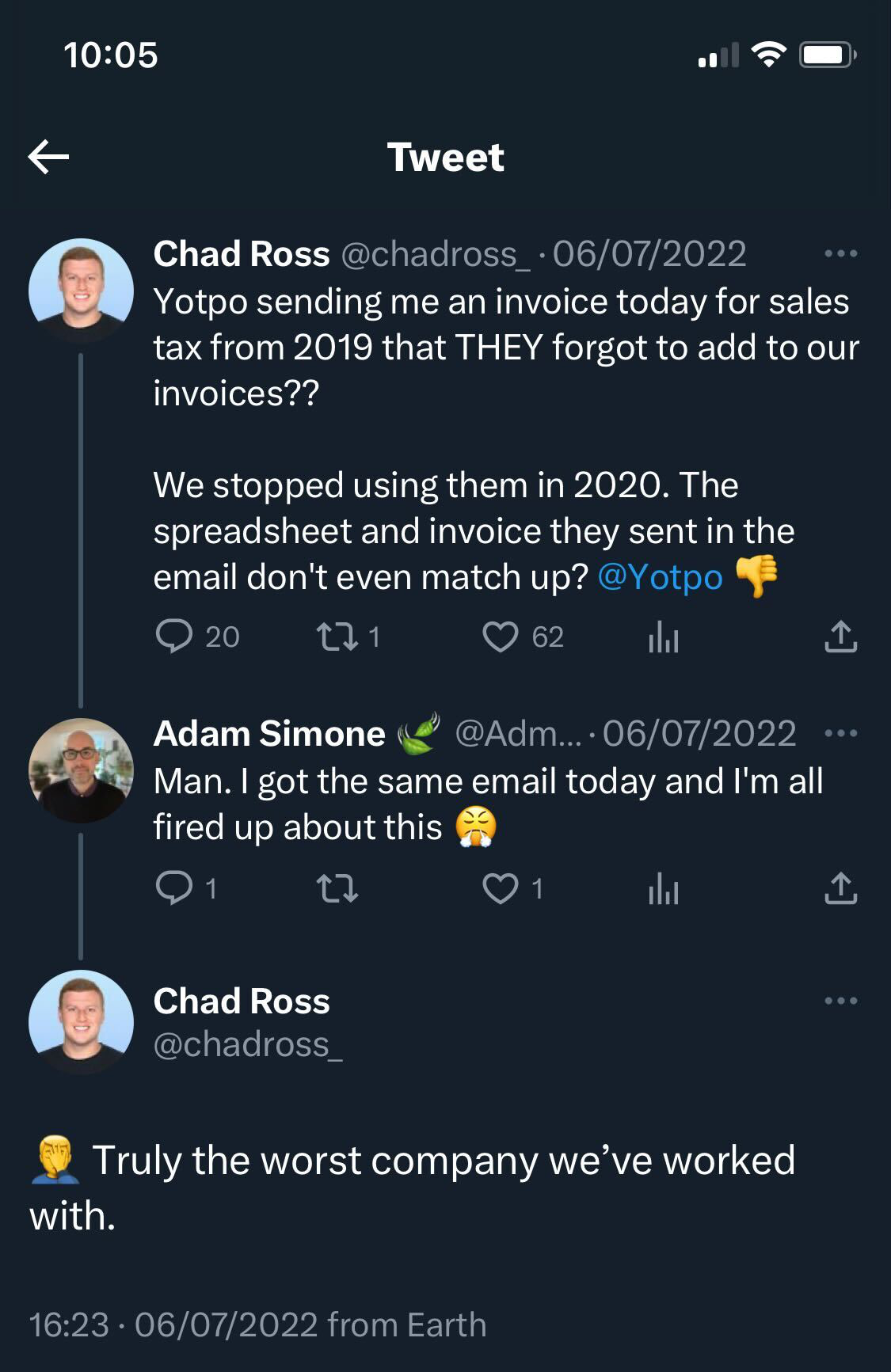View analytics for Chad Ross's first tweet

(x=664, y=637)
